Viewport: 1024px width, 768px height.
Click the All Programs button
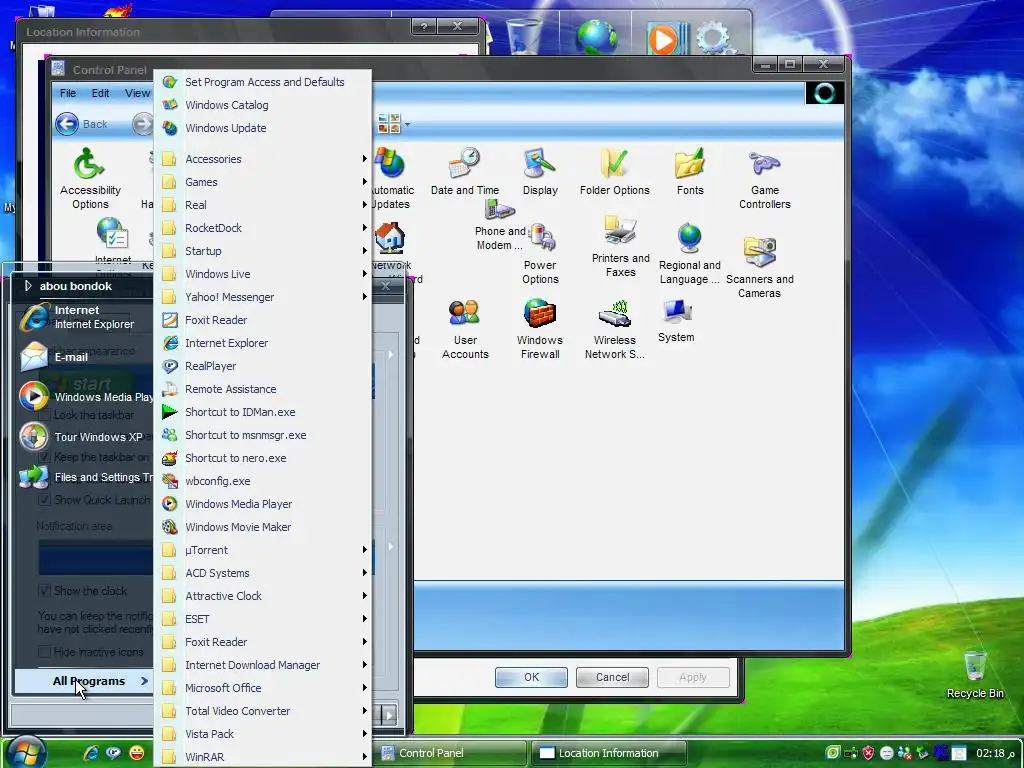pyautogui.click(x=84, y=681)
